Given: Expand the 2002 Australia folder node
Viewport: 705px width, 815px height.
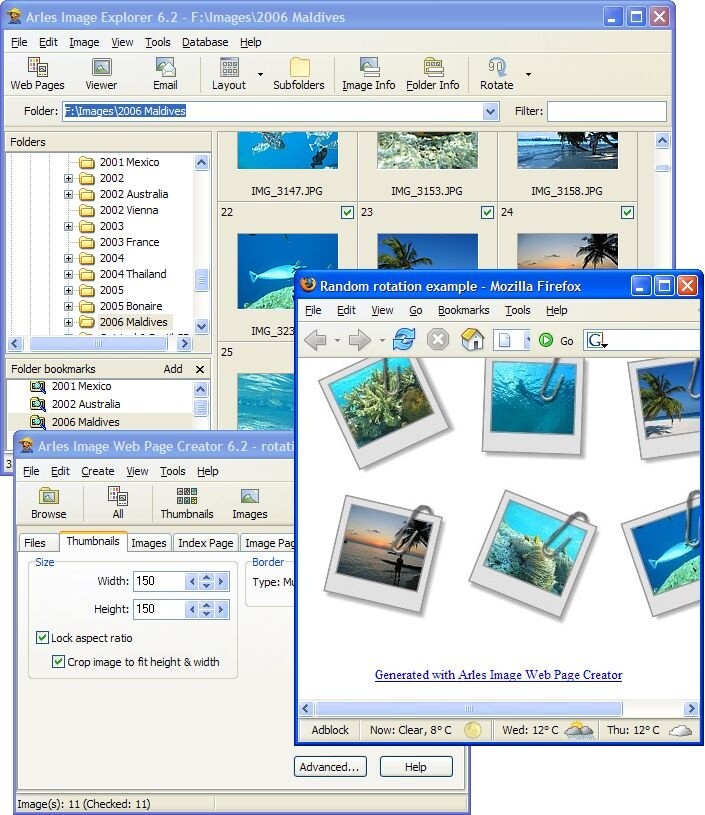Looking at the screenshot, I should 68,194.
